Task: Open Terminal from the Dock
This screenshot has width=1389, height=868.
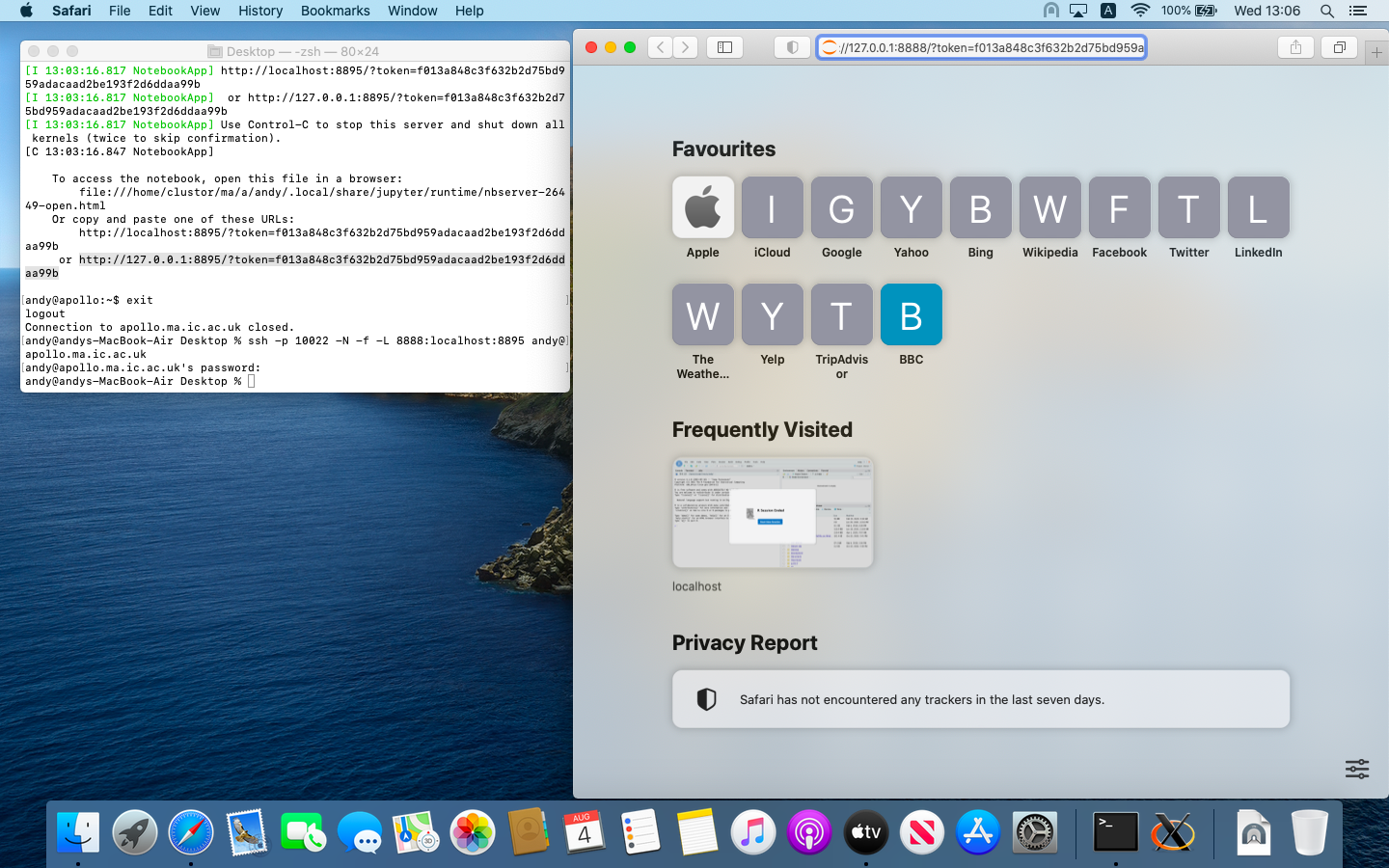Action: click(1116, 832)
